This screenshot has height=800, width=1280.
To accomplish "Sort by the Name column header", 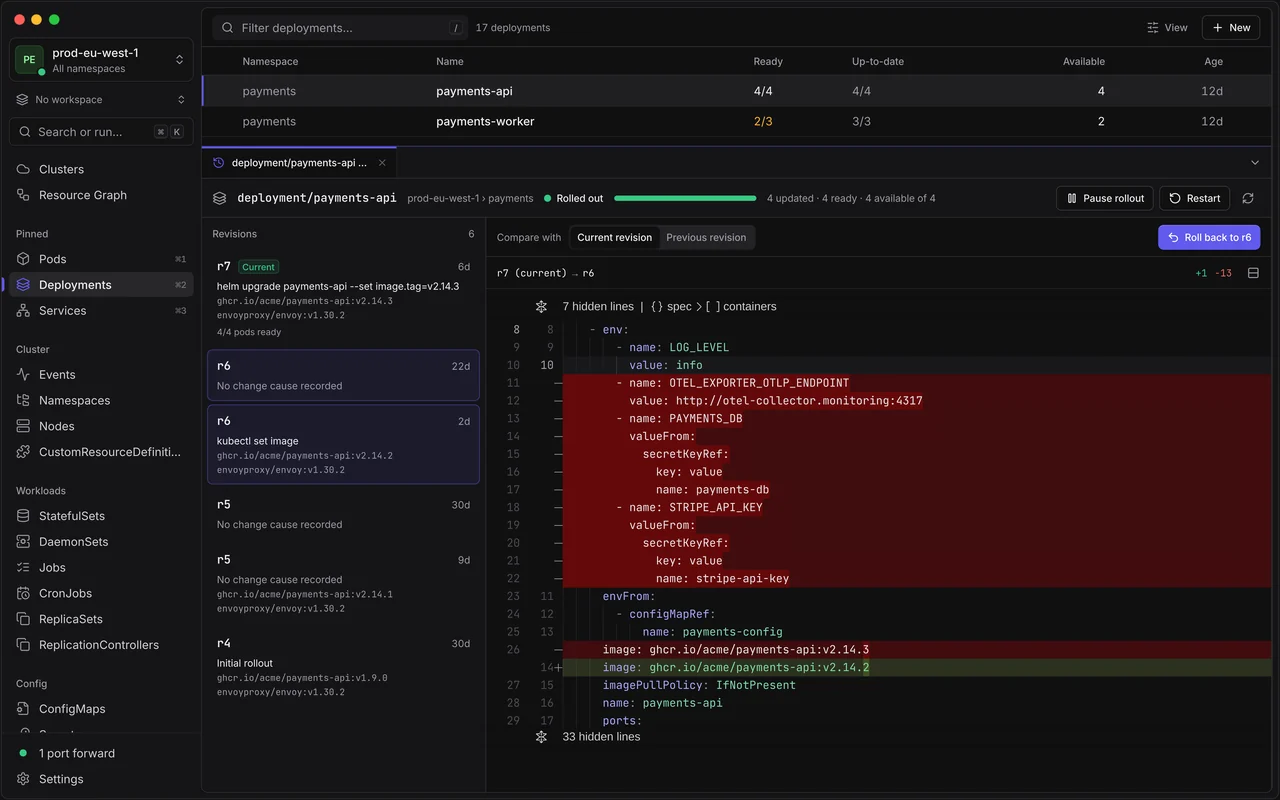I will point(450,62).
